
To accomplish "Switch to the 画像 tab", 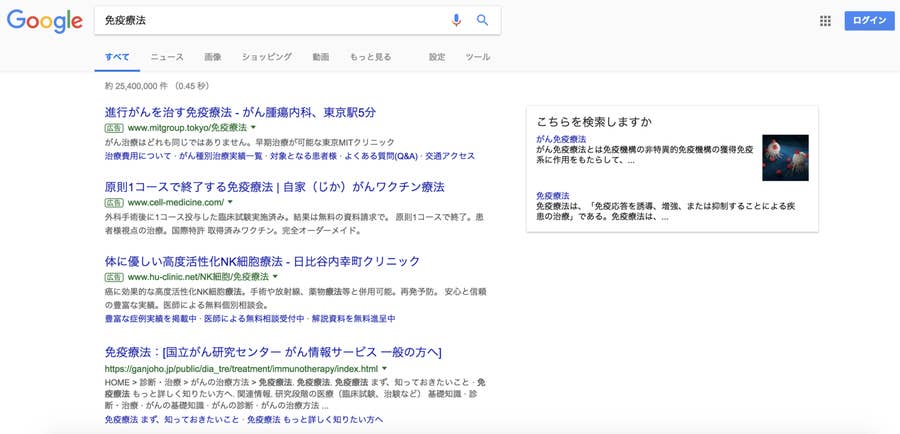I will (213, 57).
